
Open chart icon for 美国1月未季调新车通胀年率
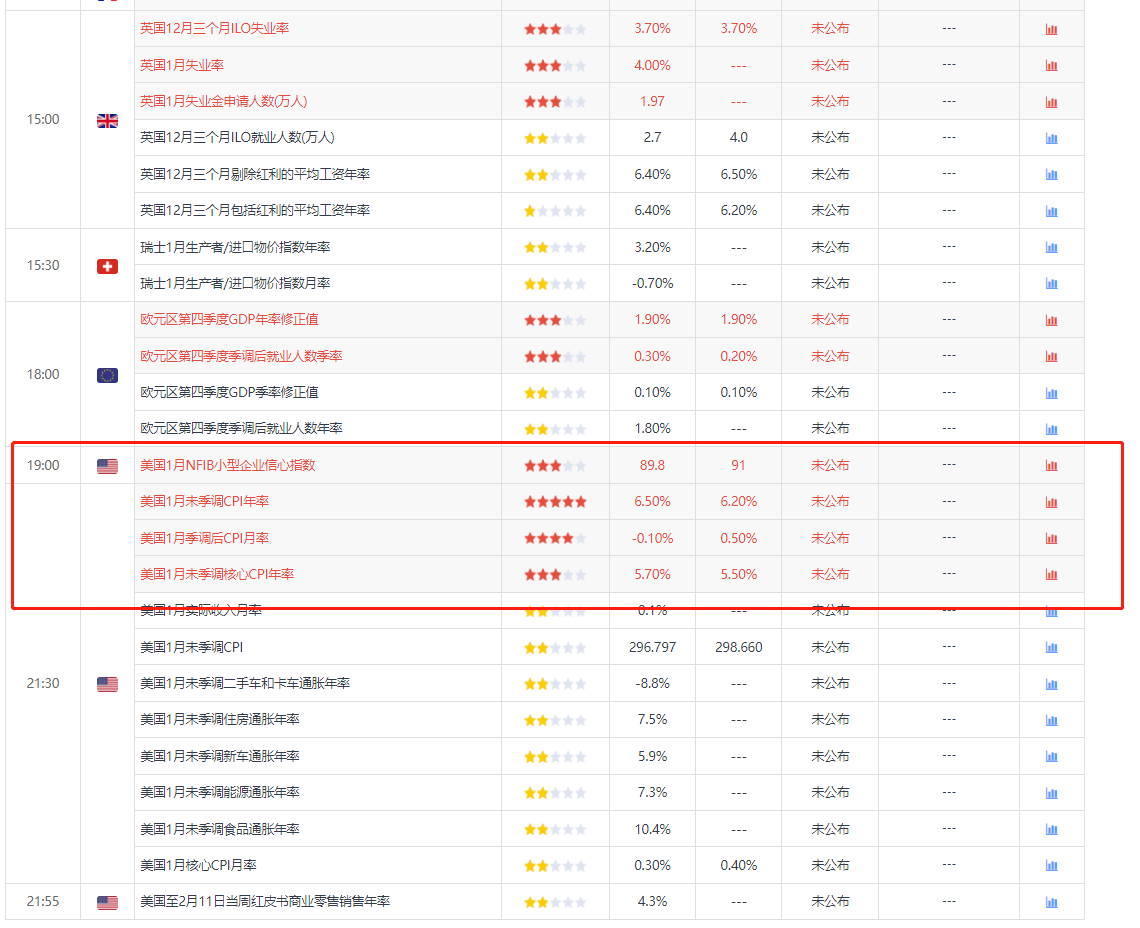coord(1051,756)
